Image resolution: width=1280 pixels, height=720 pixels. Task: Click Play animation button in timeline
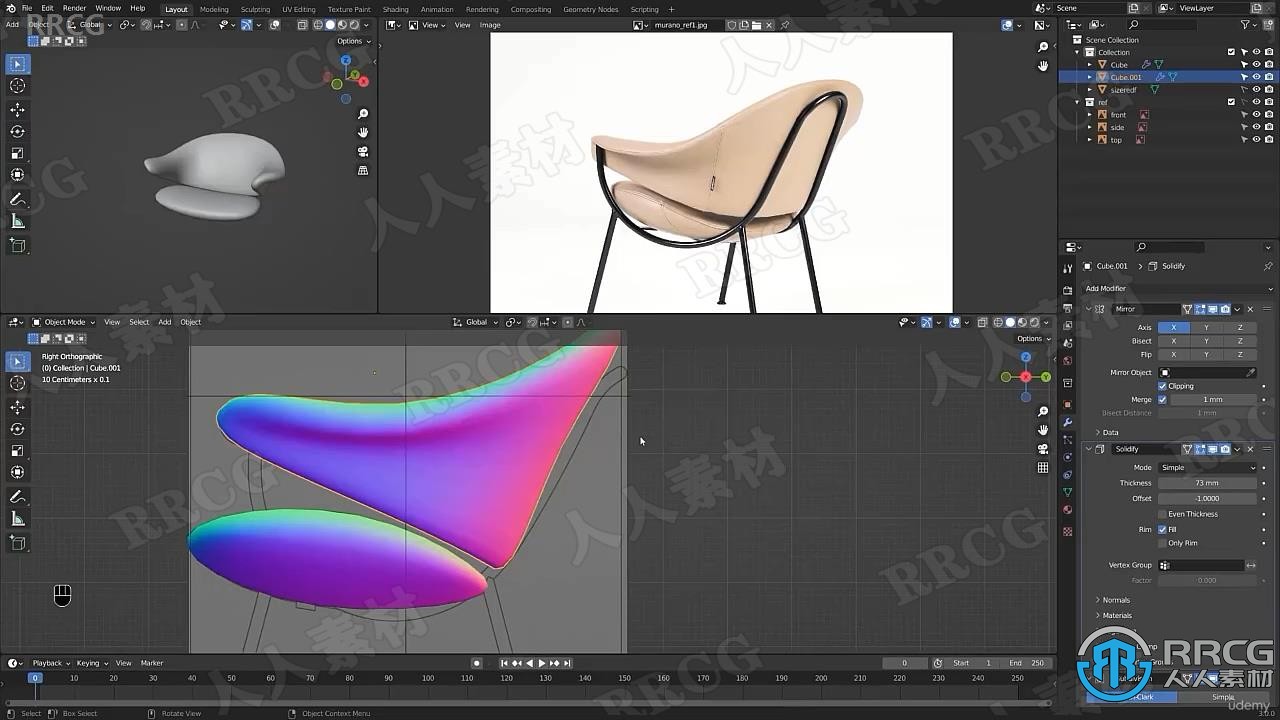[x=542, y=663]
